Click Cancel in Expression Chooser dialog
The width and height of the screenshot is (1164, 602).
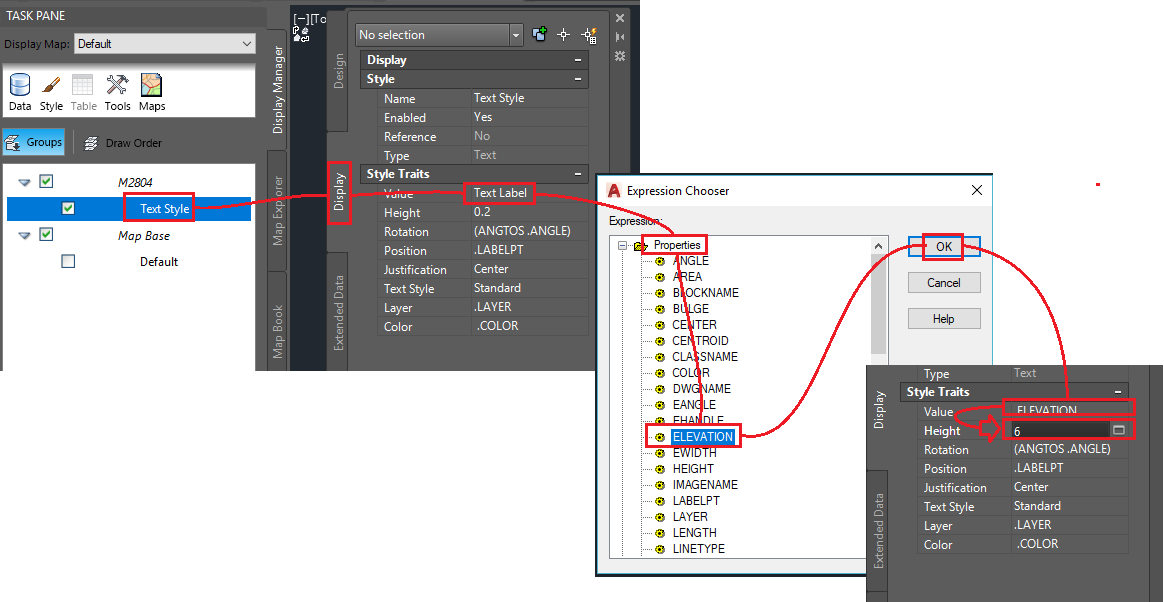(944, 282)
